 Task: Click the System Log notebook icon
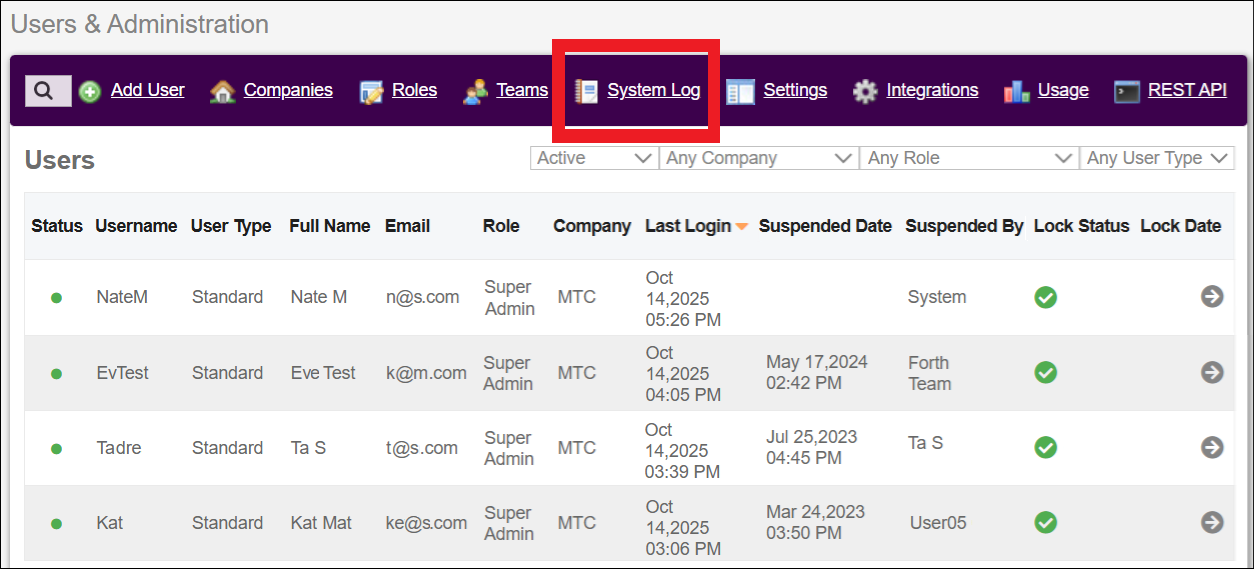(x=586, y=91)
